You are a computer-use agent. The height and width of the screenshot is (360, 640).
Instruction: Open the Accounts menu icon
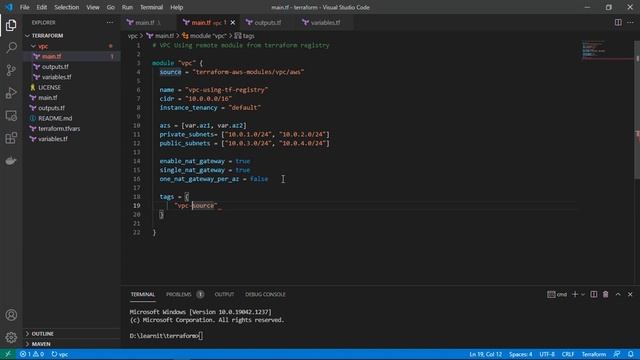coord(11,315)
